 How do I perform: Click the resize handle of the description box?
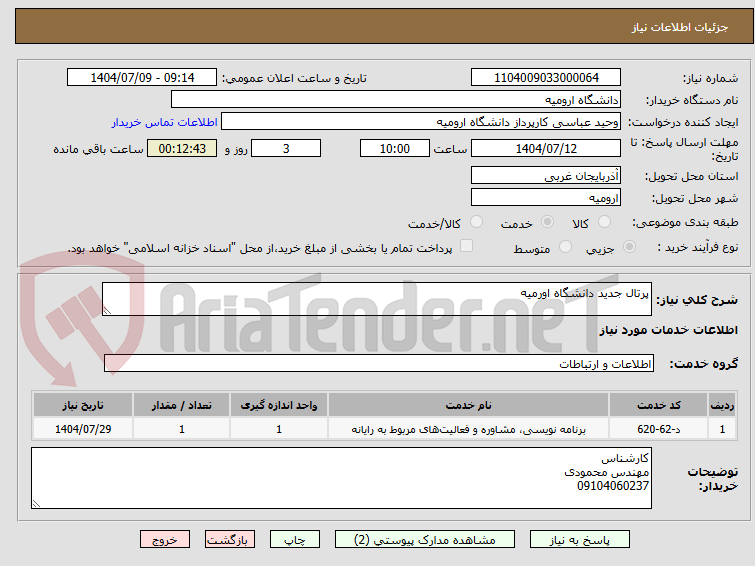click(x=107, y=310)
